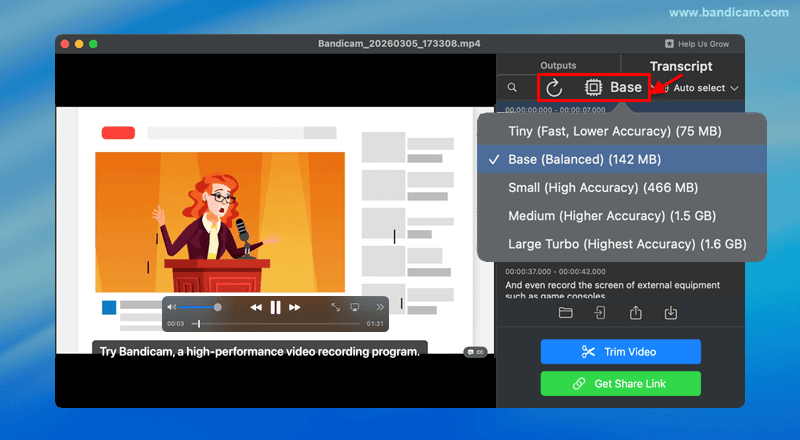Click the volume slider in the player
This screenshot has height=440, width=800.
[200, 307]
